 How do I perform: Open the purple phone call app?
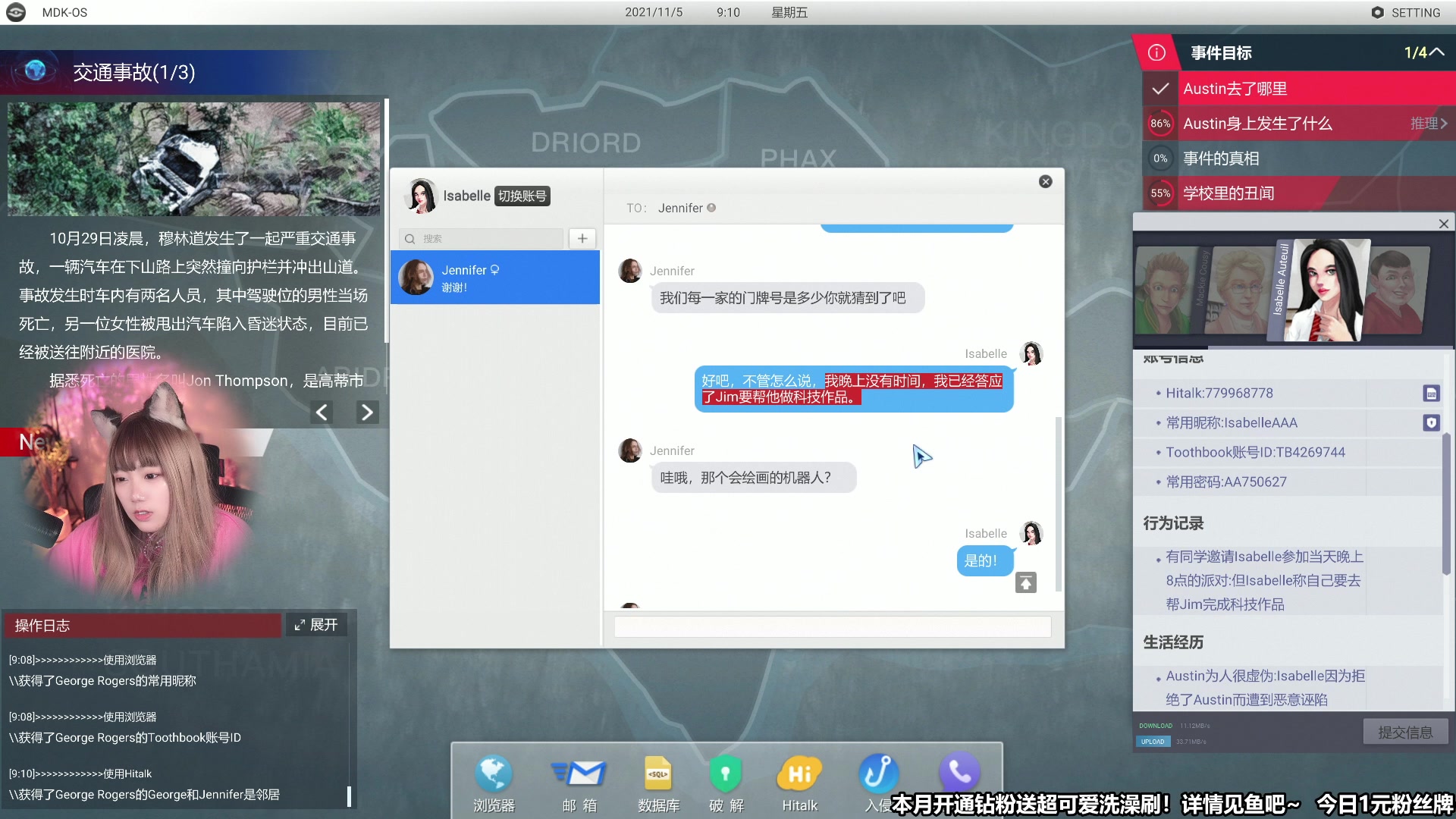pyautogui.click(x=959, y=773)
